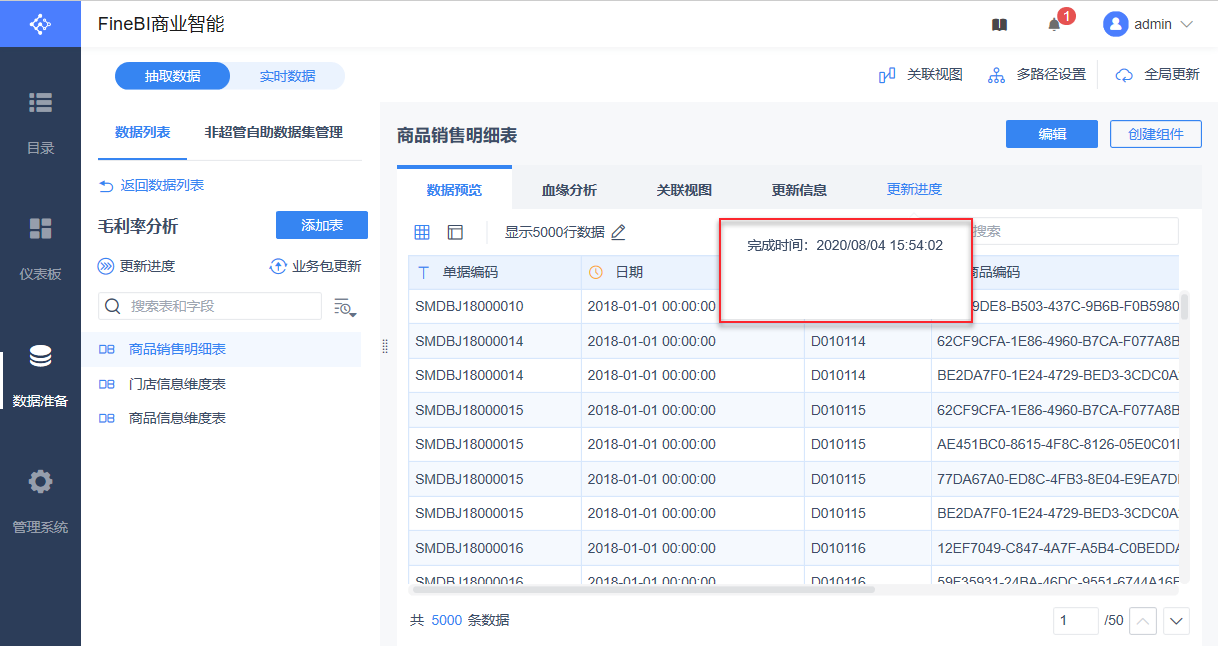
Task: Open the notification bell
Action: [1054, 24]
